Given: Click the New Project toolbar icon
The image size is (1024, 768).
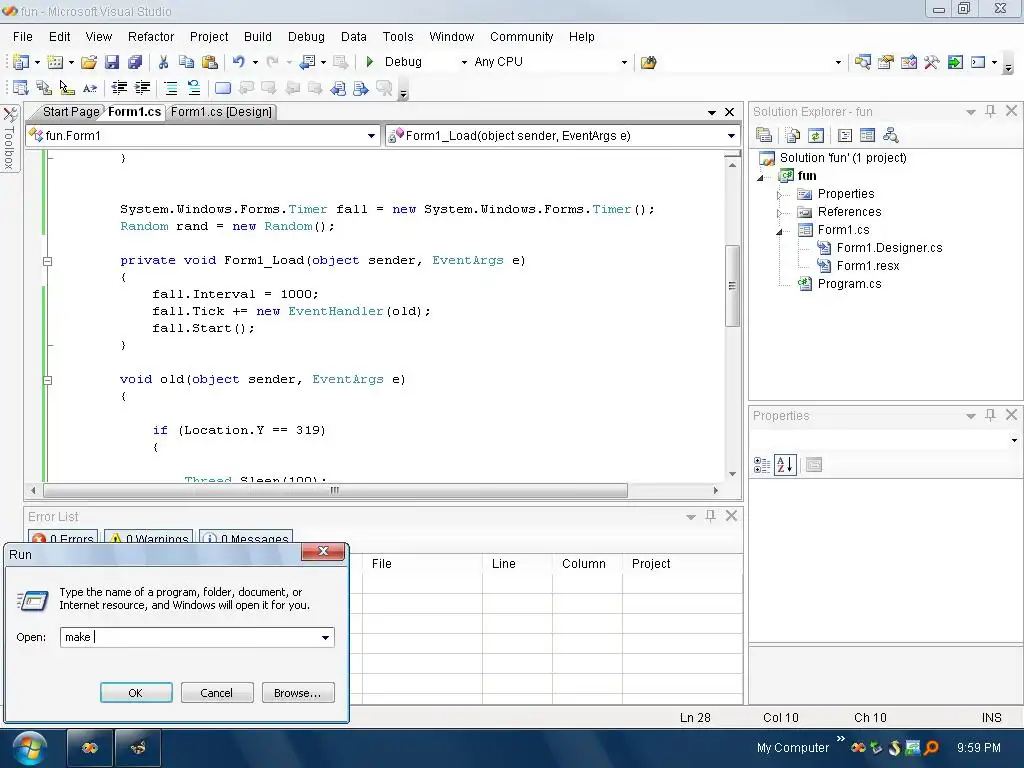Looking at the screenshot, I should coord(21,62).
